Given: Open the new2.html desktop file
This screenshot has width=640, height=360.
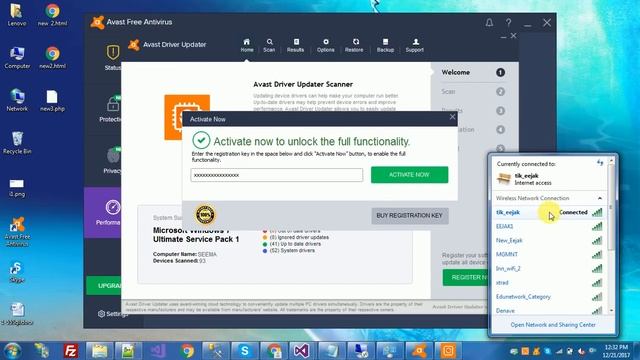Looking at the screenshot, I should tap(52, 58).
